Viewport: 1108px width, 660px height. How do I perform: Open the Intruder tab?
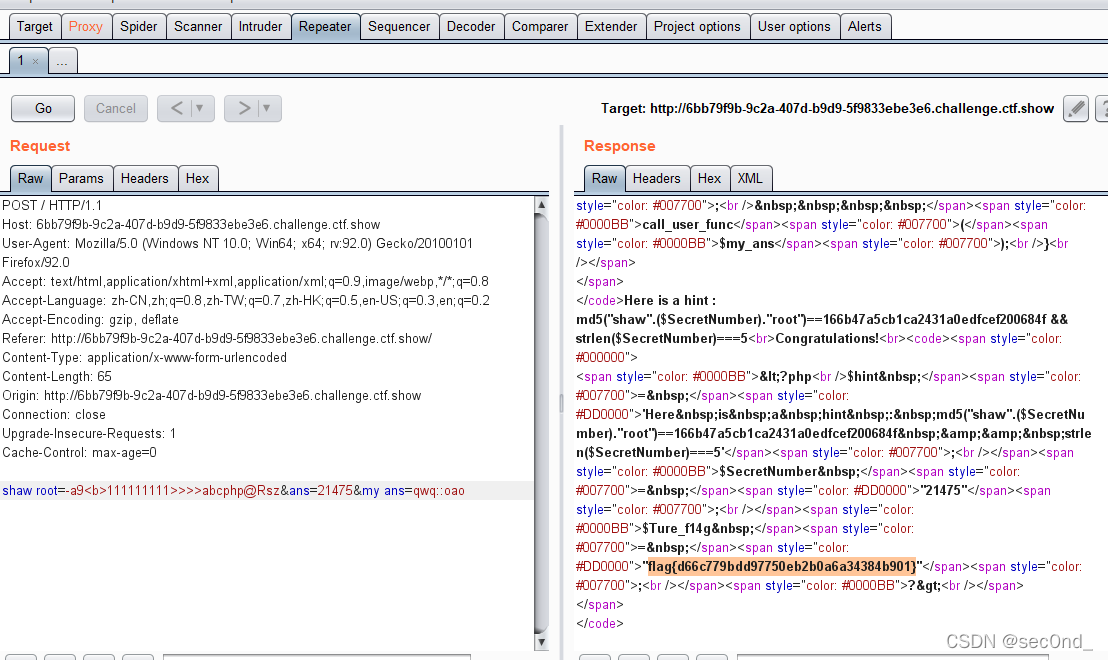pyautogui.click(x=260, y=26)
